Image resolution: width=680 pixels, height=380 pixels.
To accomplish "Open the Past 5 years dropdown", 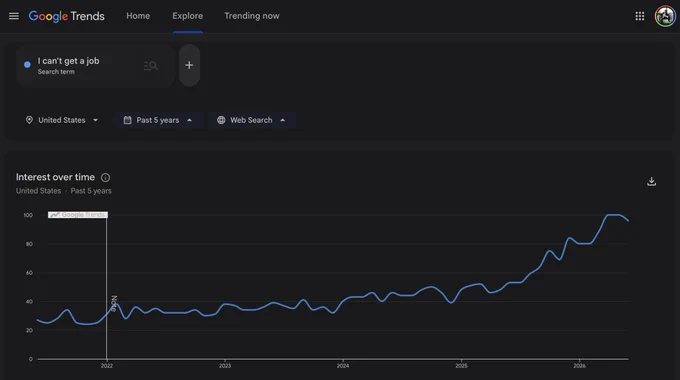I will pos(158,120).
